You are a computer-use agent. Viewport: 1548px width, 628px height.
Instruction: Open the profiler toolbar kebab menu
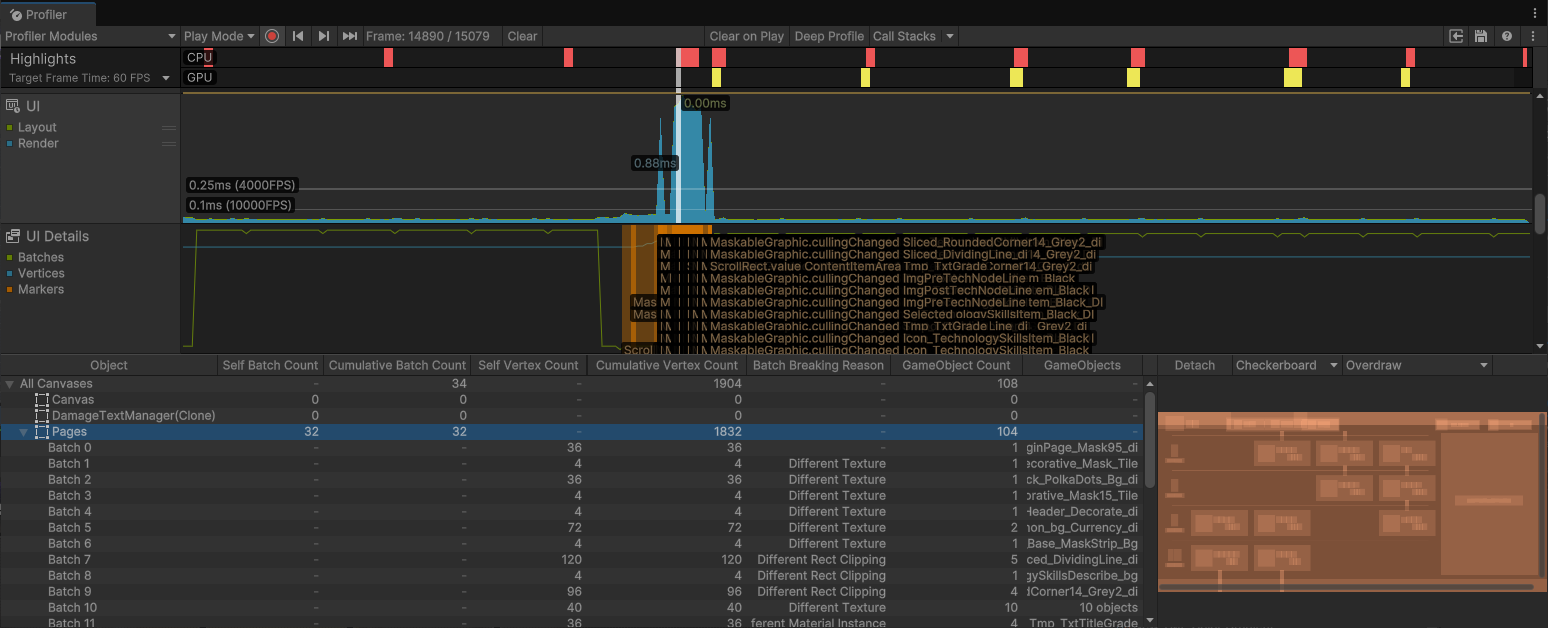1534,36
